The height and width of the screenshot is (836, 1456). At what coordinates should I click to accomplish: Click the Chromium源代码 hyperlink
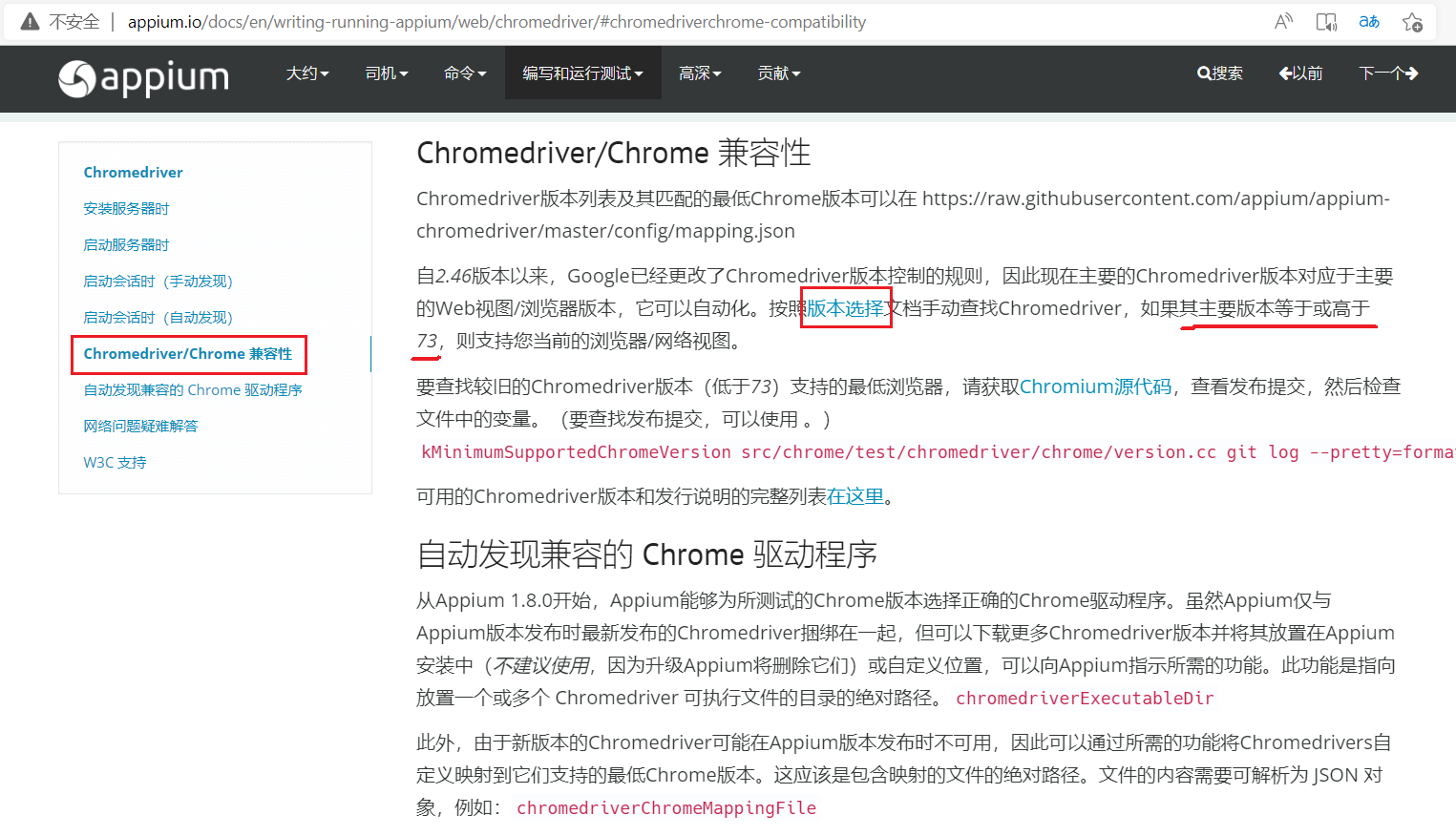coord(1095,387)
